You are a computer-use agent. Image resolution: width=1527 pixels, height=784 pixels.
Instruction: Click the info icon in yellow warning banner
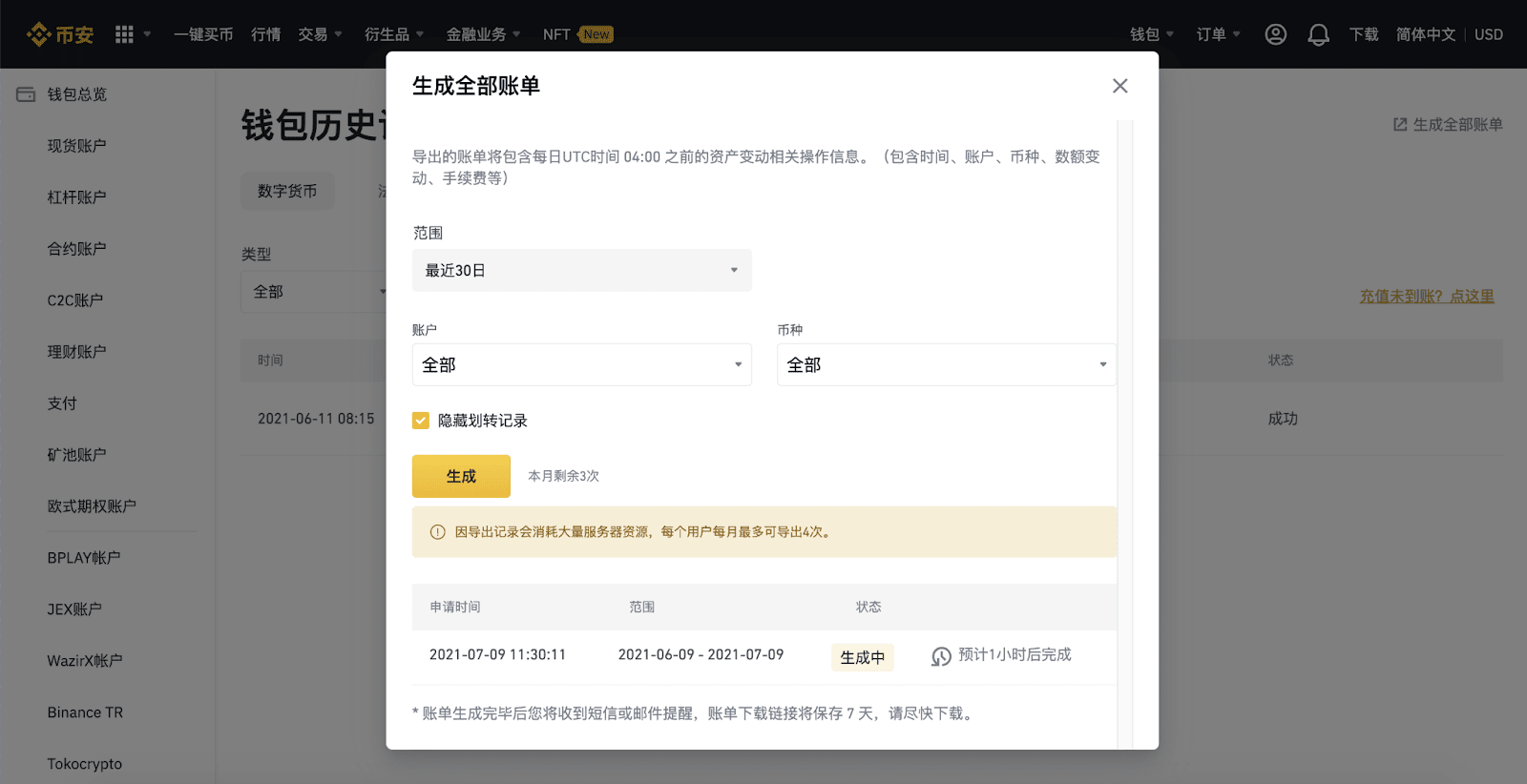point(437,532)
